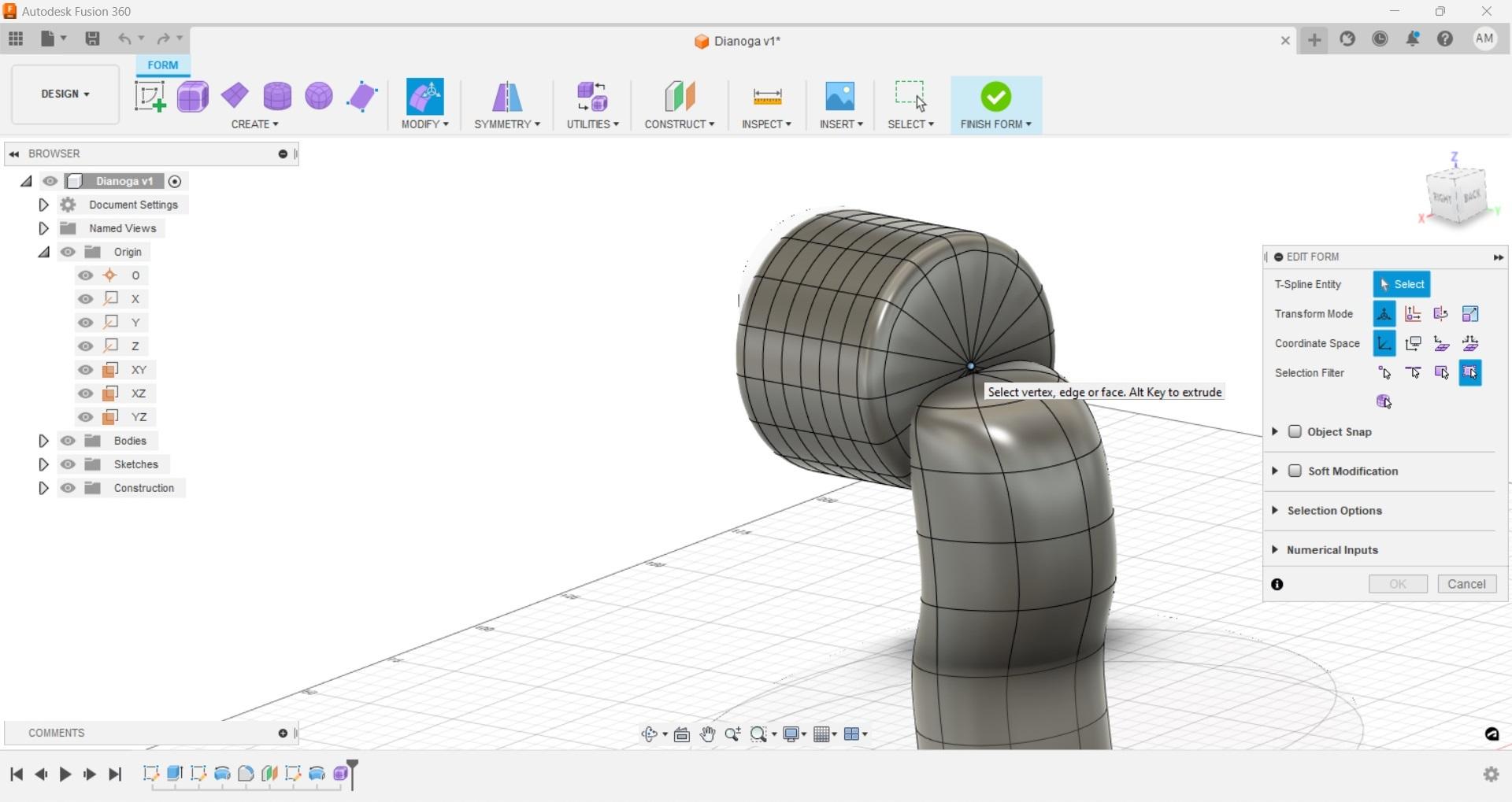1512x802 pixels.
Task: Switch to the FORM tab
Action: [162, 65]
